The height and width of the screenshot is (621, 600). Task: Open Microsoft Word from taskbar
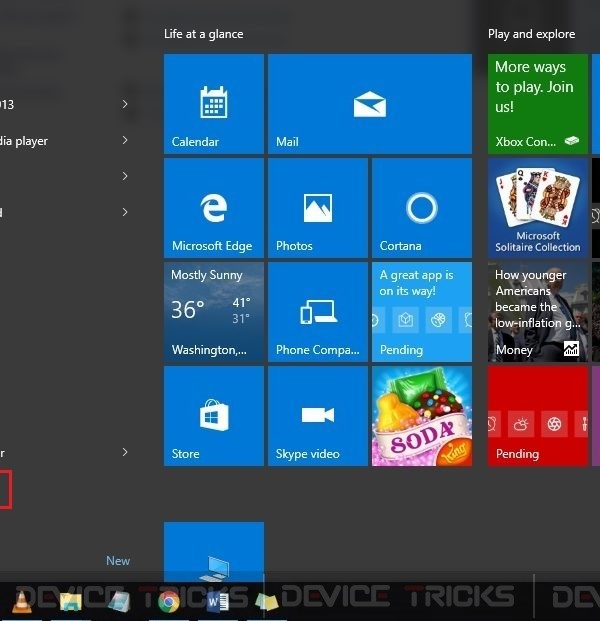coord(217,602)
